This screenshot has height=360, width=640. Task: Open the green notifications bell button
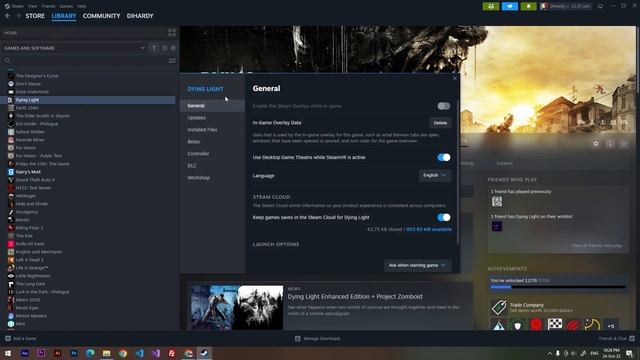528,6
